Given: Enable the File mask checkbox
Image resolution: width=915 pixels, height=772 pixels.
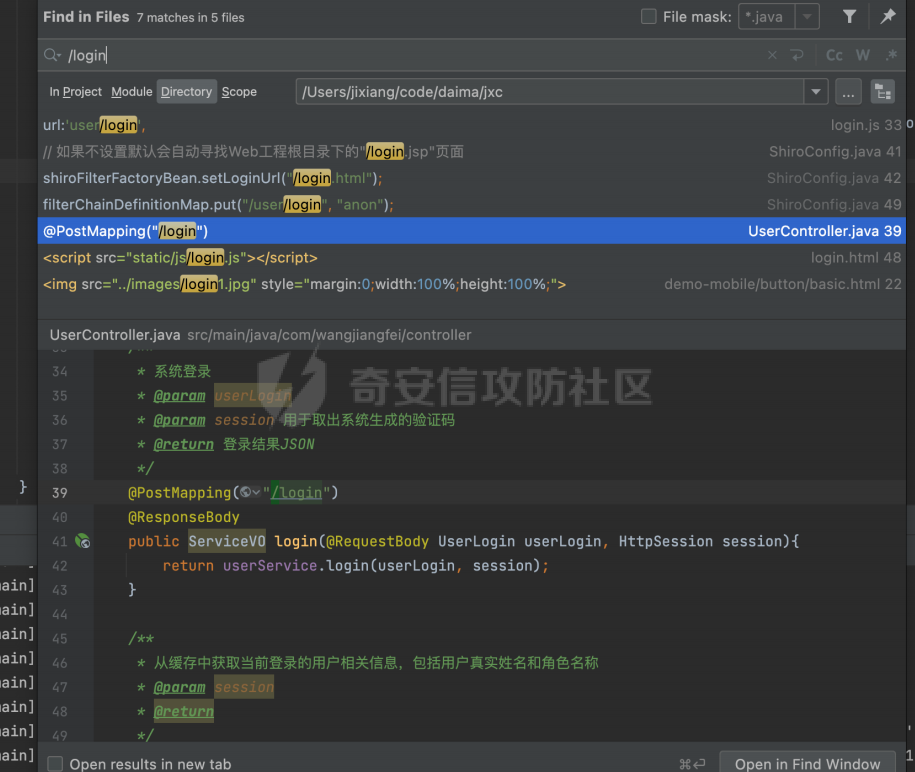Looking at the screenshot, I should coord(648,16).
